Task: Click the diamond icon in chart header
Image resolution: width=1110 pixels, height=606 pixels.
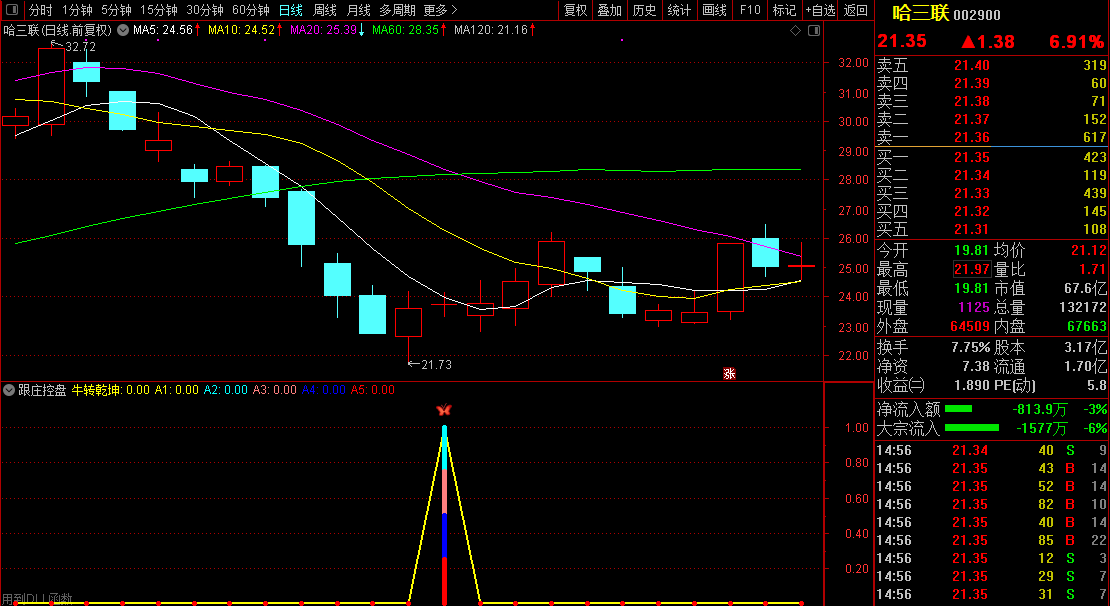Action: click(x=795, y=31)
